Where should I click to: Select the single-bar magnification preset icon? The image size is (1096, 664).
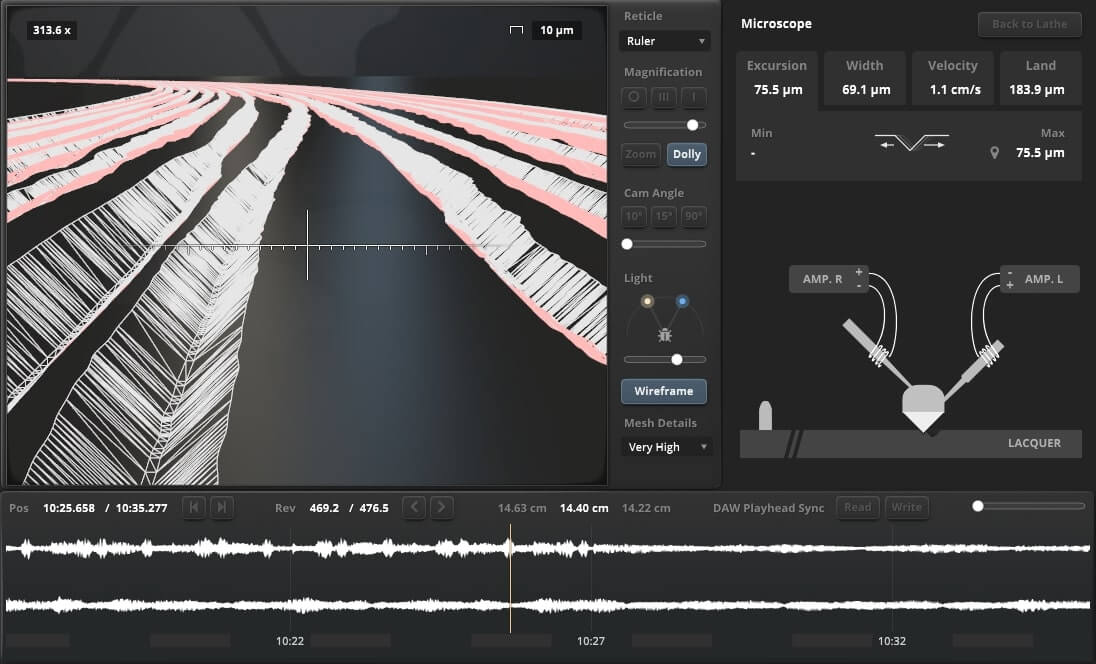coord(694,98)
